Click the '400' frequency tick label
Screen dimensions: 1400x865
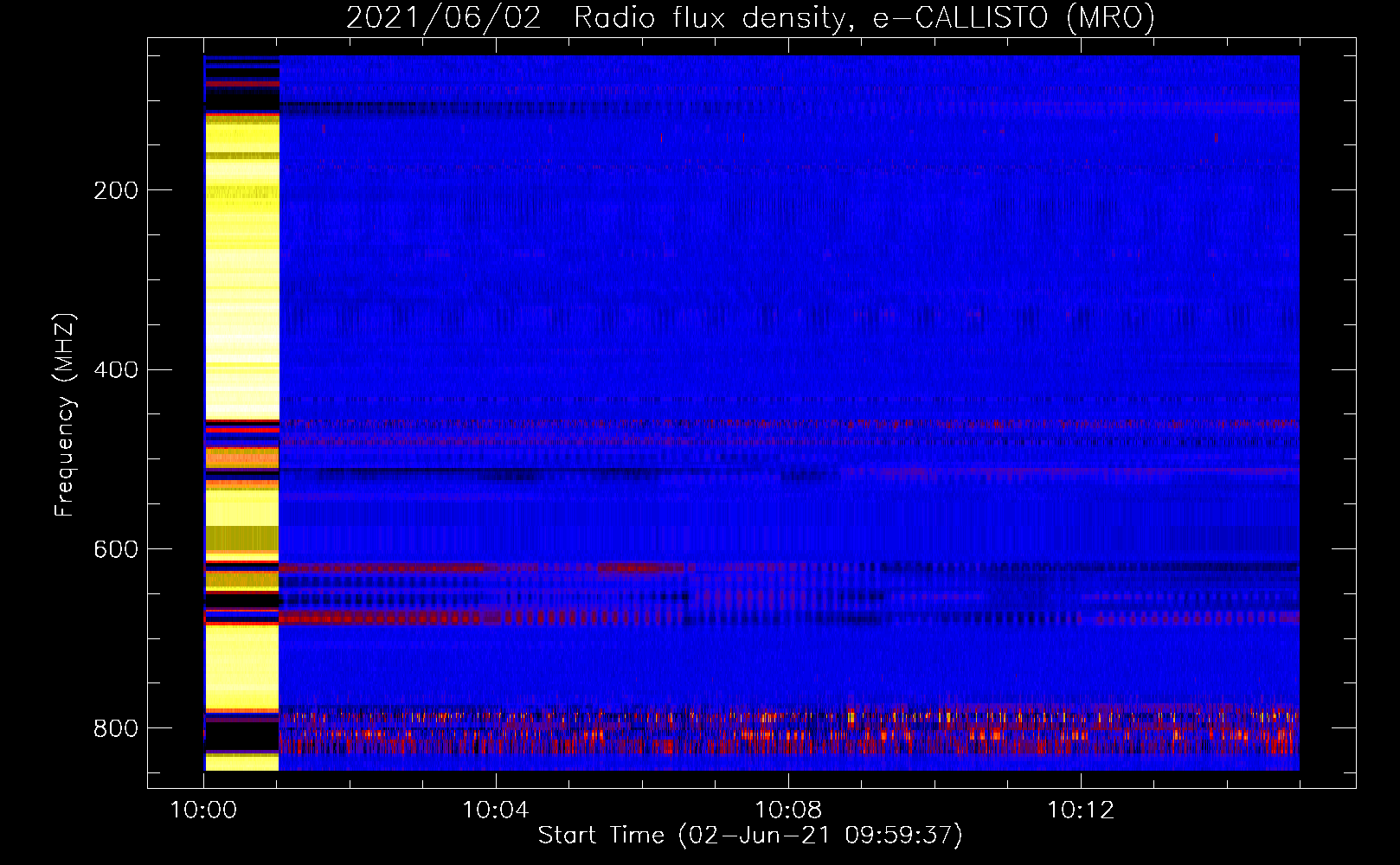[x=116, y=370]
